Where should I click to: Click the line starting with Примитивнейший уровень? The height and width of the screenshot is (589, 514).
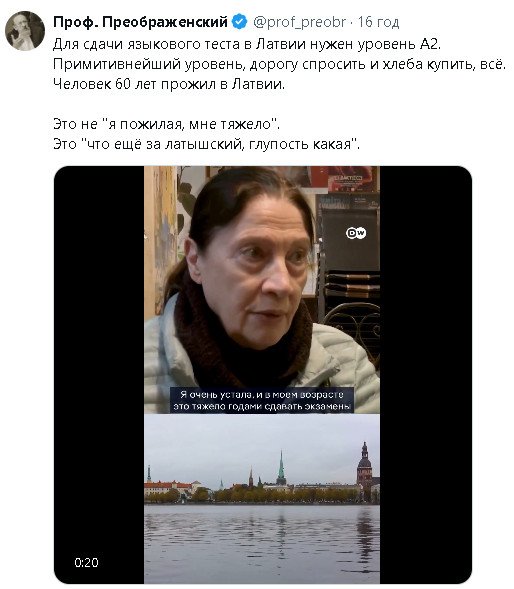click(280, 64)
